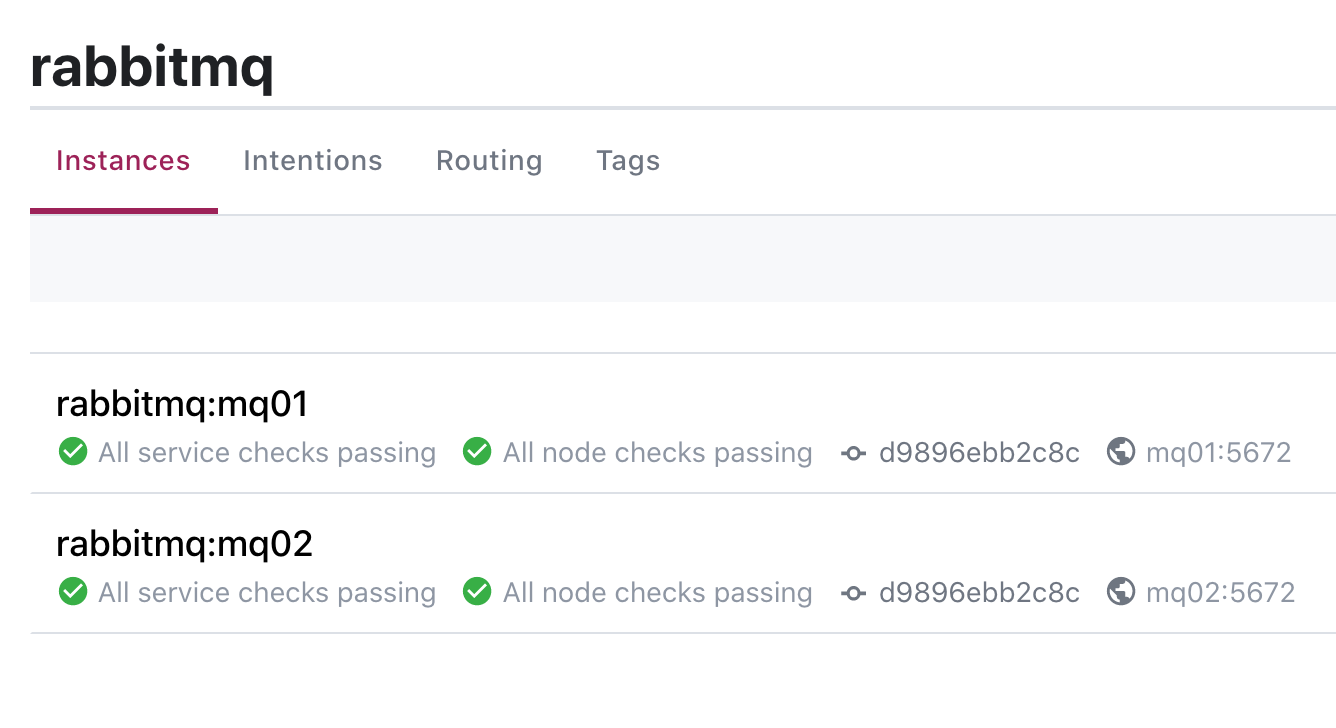This screenshot has width=1336, height=728.
Task: Open the Tags tab
Action: tap(628, 161)
